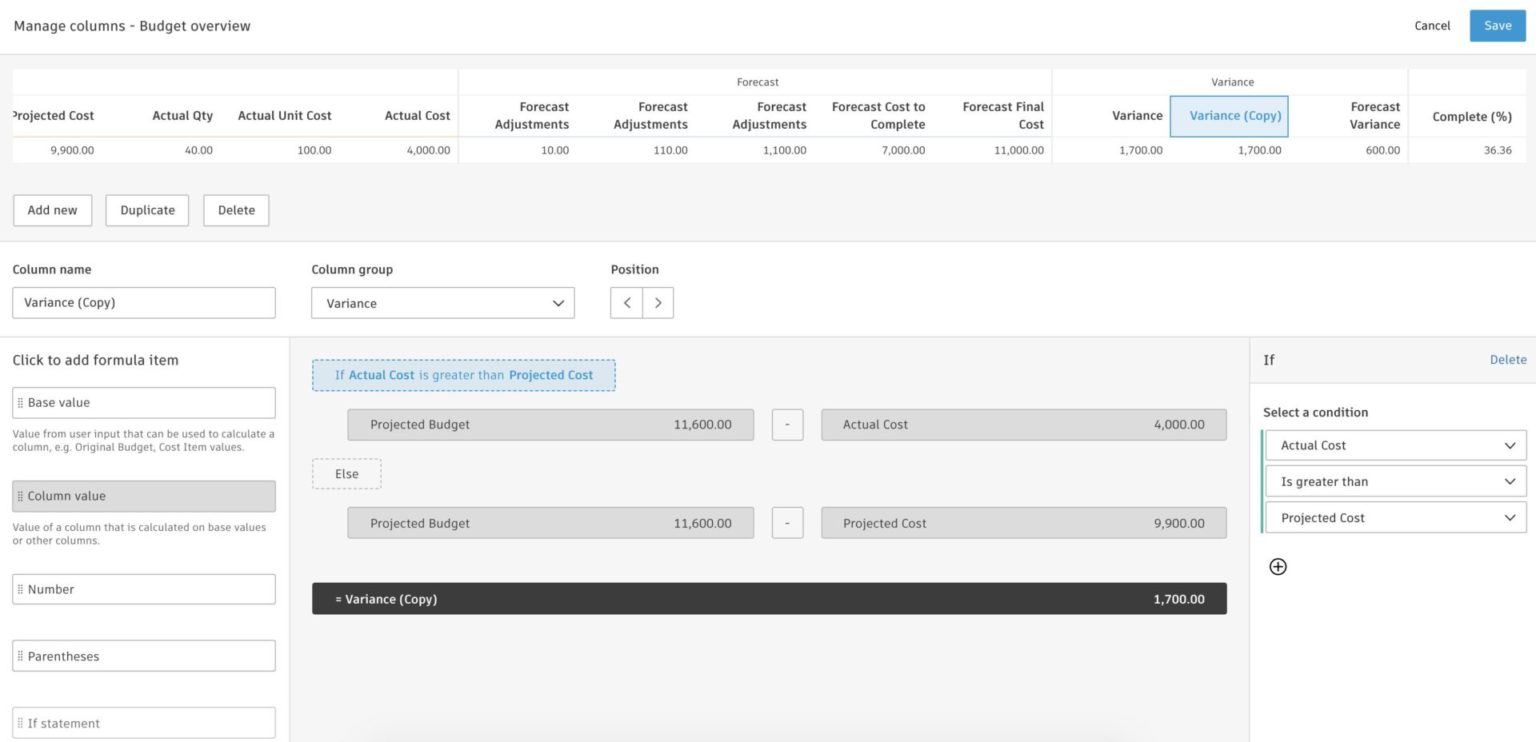Viewport: 1536px width, 742px height.
Task: Click the minus operator in If branch
Action: [x=788, y=425]
